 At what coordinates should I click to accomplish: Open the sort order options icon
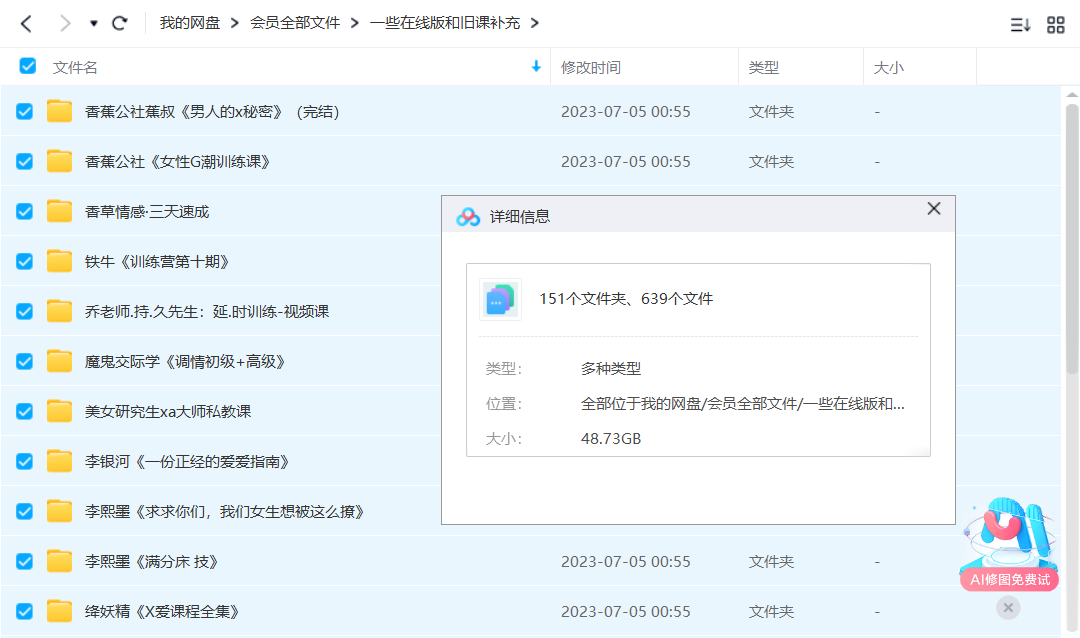(x=1020, y=25)
